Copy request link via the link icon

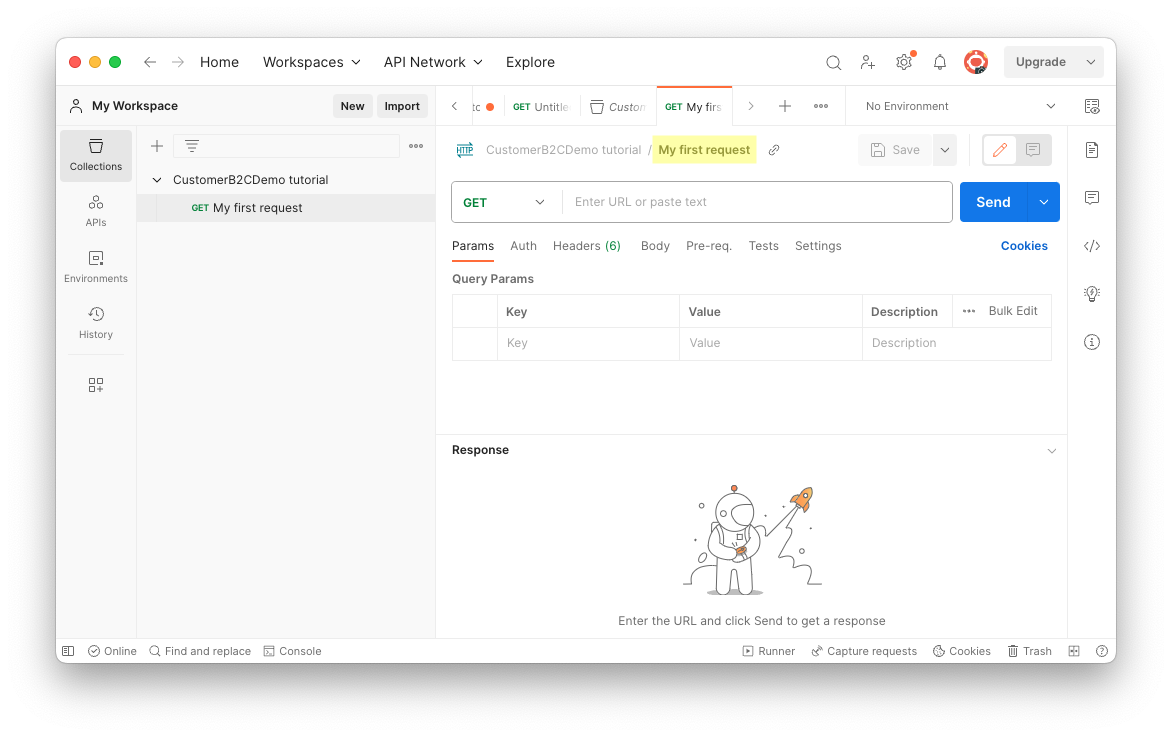(774, 150)
